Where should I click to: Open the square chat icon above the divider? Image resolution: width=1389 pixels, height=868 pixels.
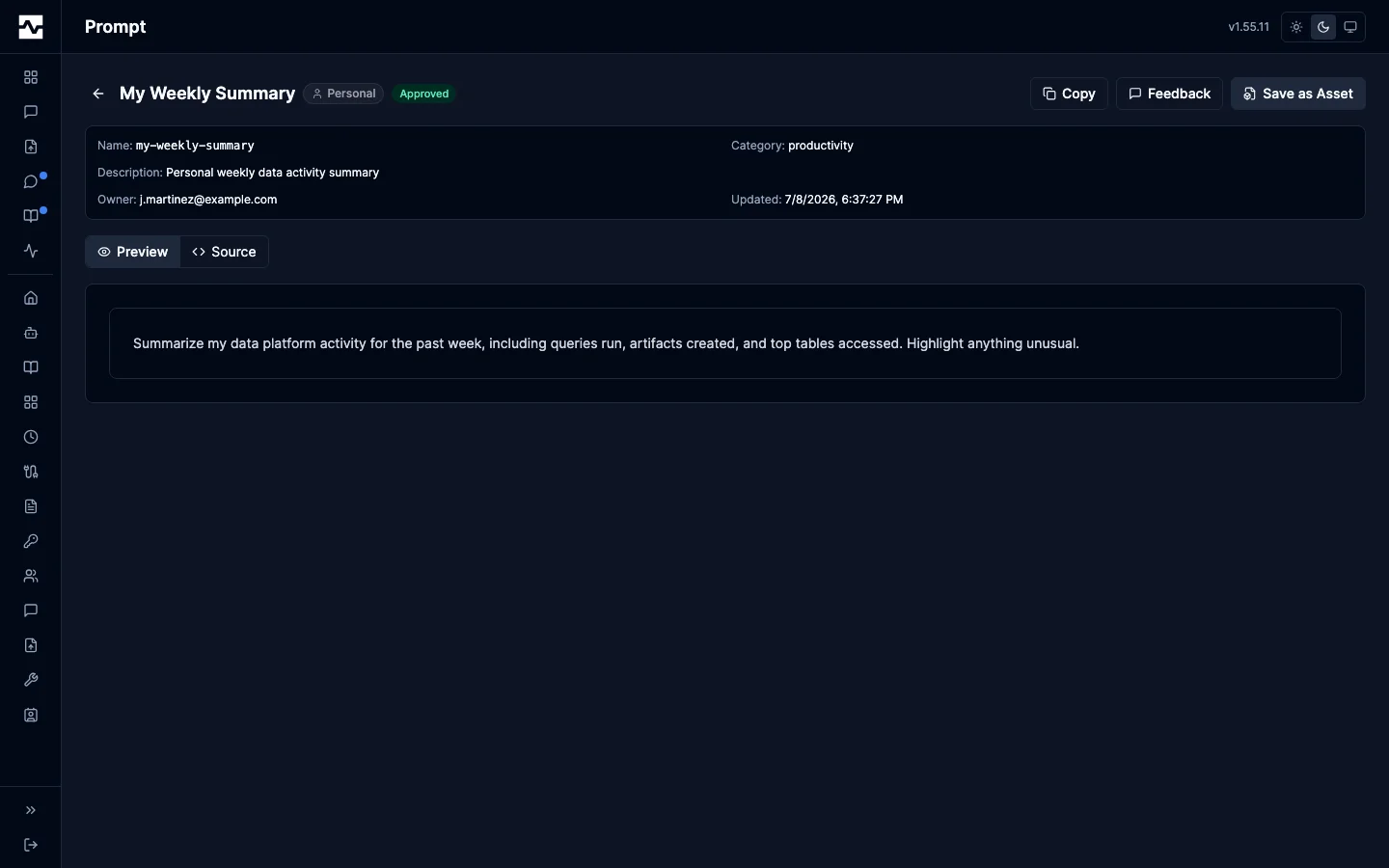click(31, 112)
